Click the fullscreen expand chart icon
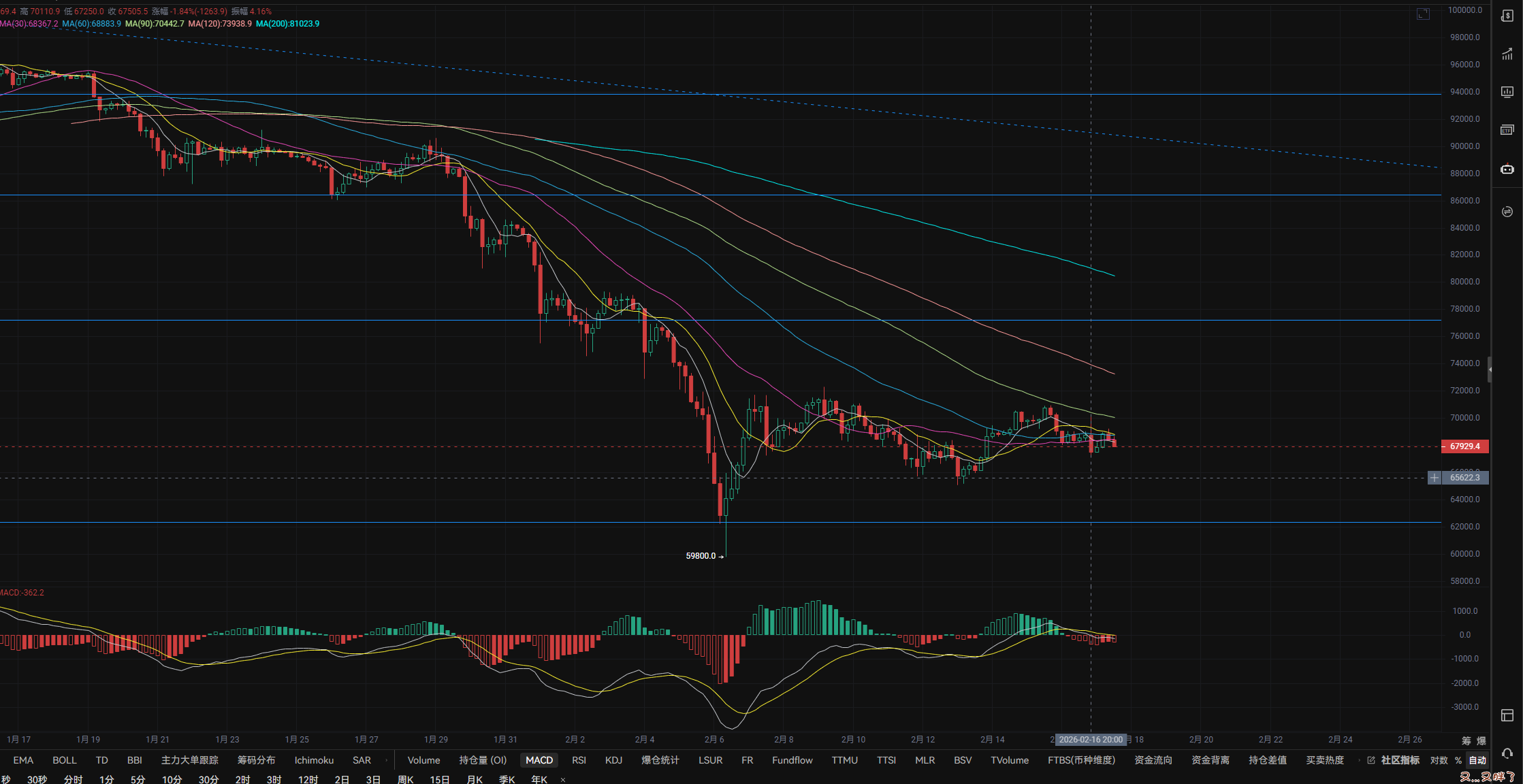 tap(1423, 14)
